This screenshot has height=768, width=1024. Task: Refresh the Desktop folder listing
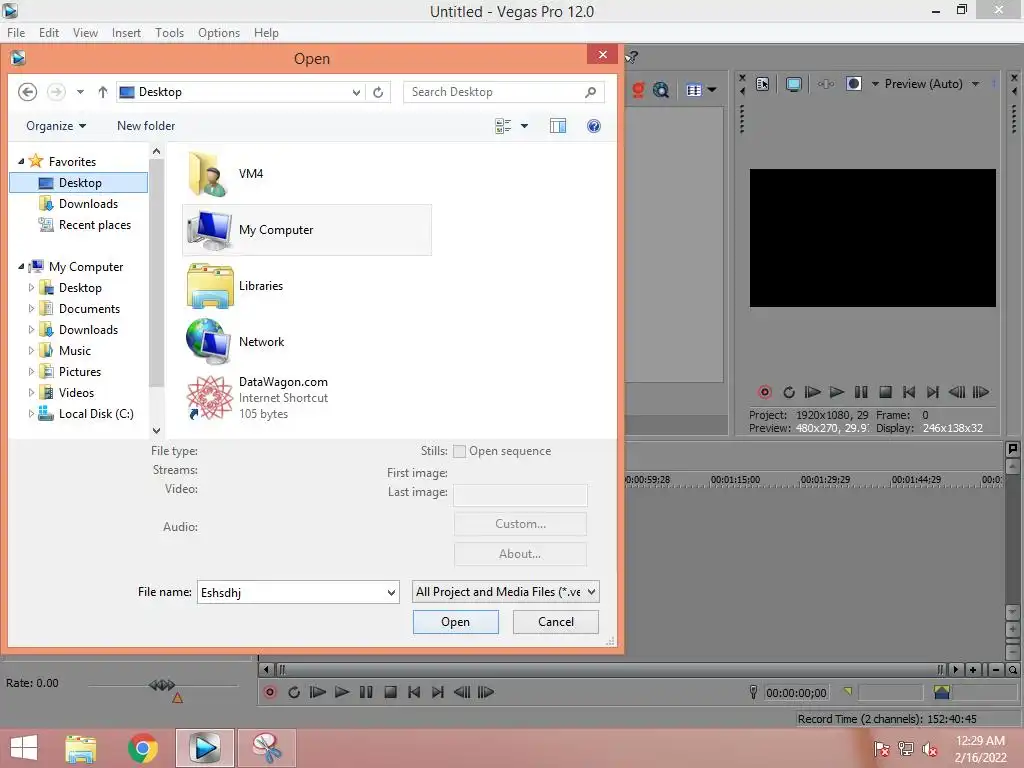pyautogui.click(x=378, y=92)
